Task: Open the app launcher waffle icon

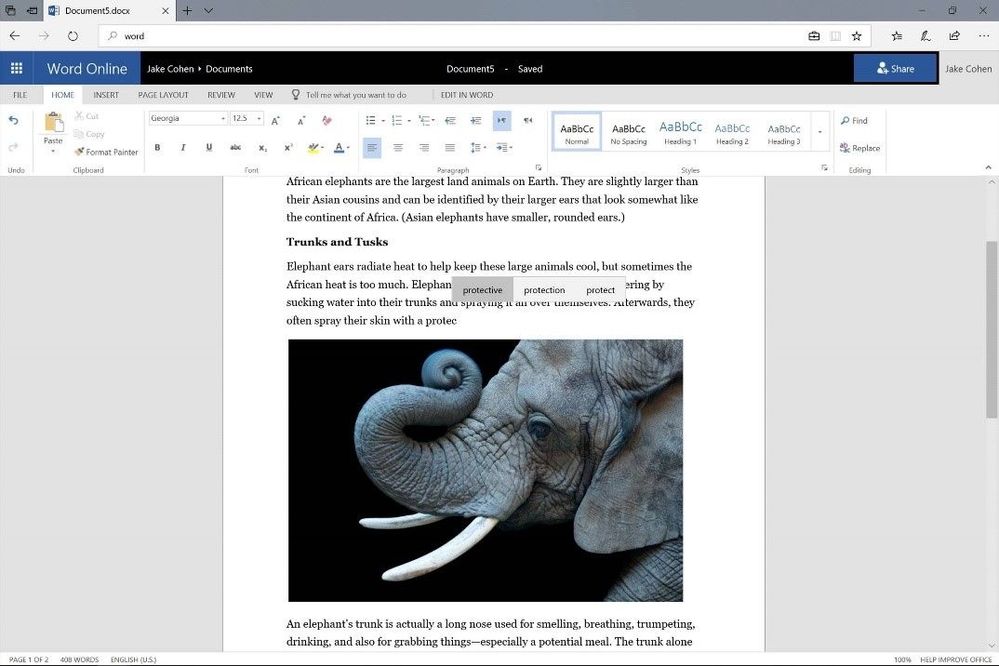Action: 17,69
